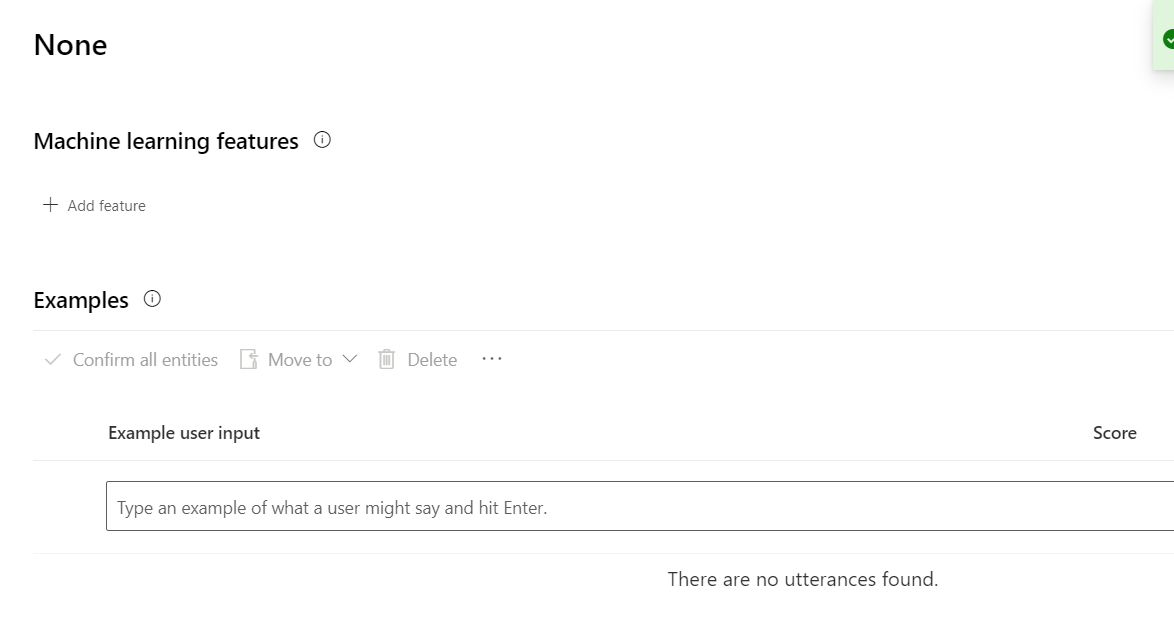This screenshot has height=618, width=1174.
Task: Click the Machine learning features info icon
Action: click(322, 140)
